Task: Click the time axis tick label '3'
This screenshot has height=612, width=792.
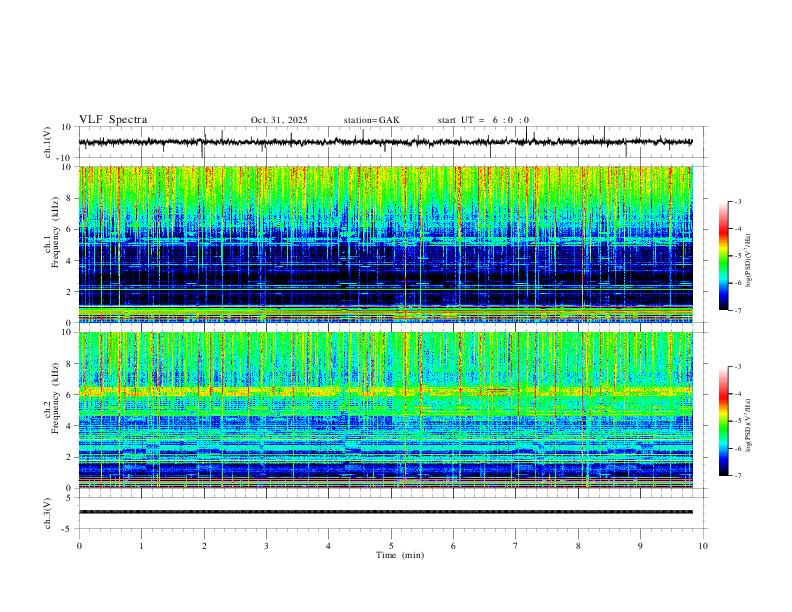Action: (x=266, y=546)
